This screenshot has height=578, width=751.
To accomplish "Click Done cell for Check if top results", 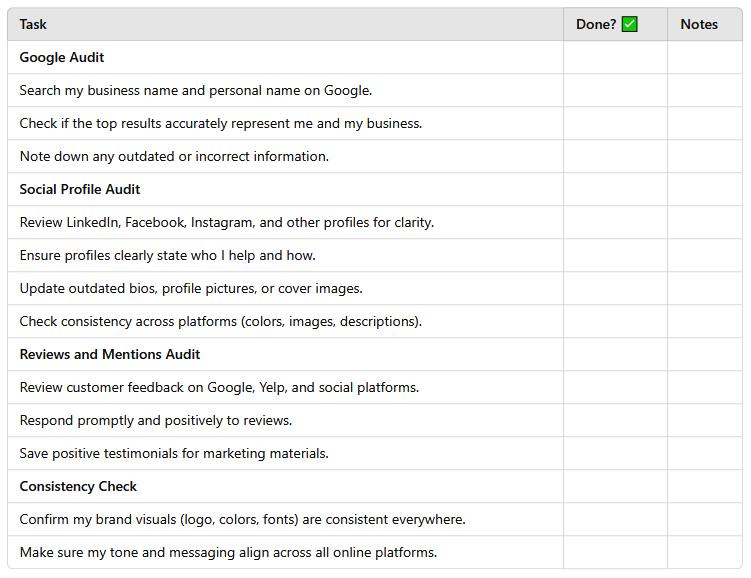I will coord(615,123).
